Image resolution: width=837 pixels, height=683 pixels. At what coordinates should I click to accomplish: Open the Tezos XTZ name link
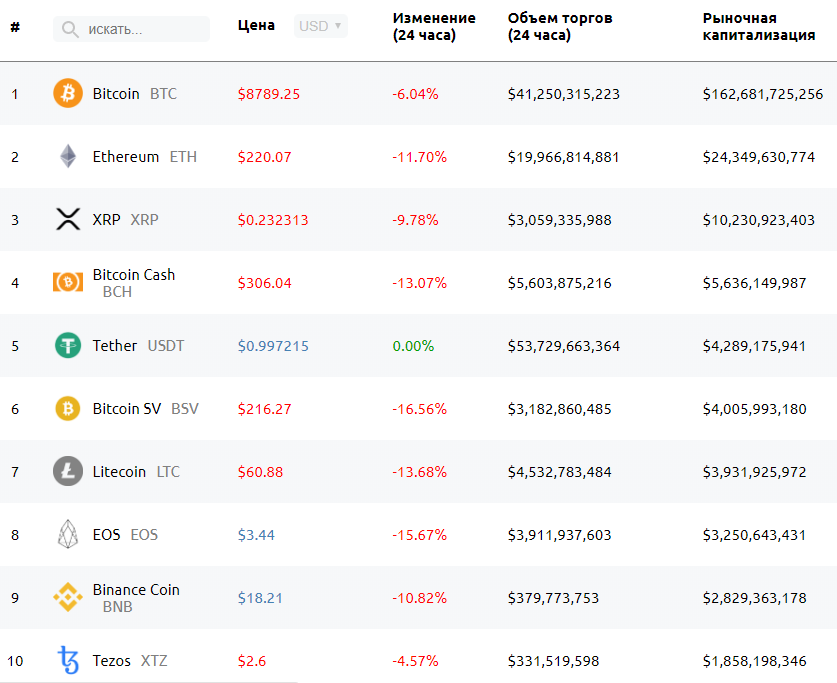click(x=111, y=661)
